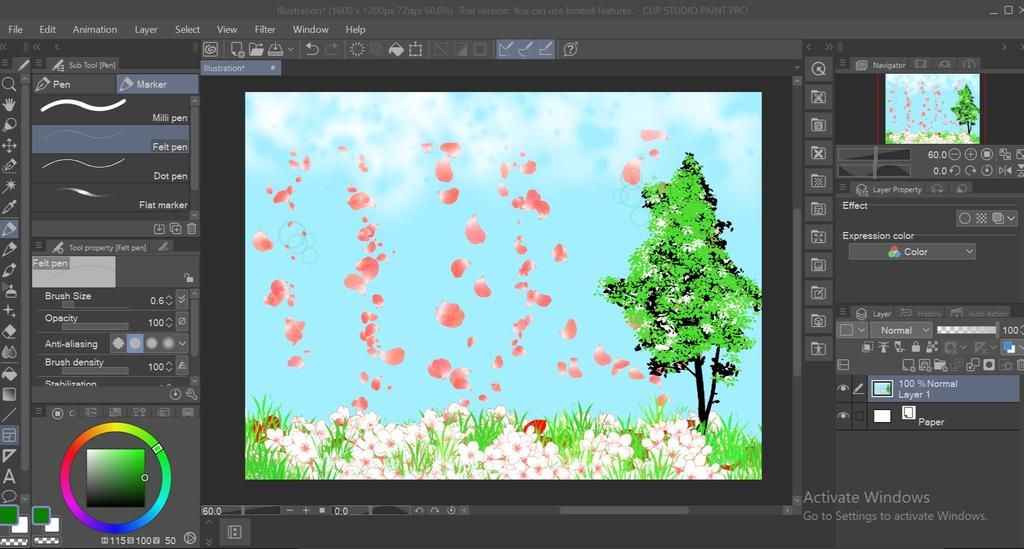
Task: Select the Eraser tool in toolbar
Action: (x=9, y=332)
